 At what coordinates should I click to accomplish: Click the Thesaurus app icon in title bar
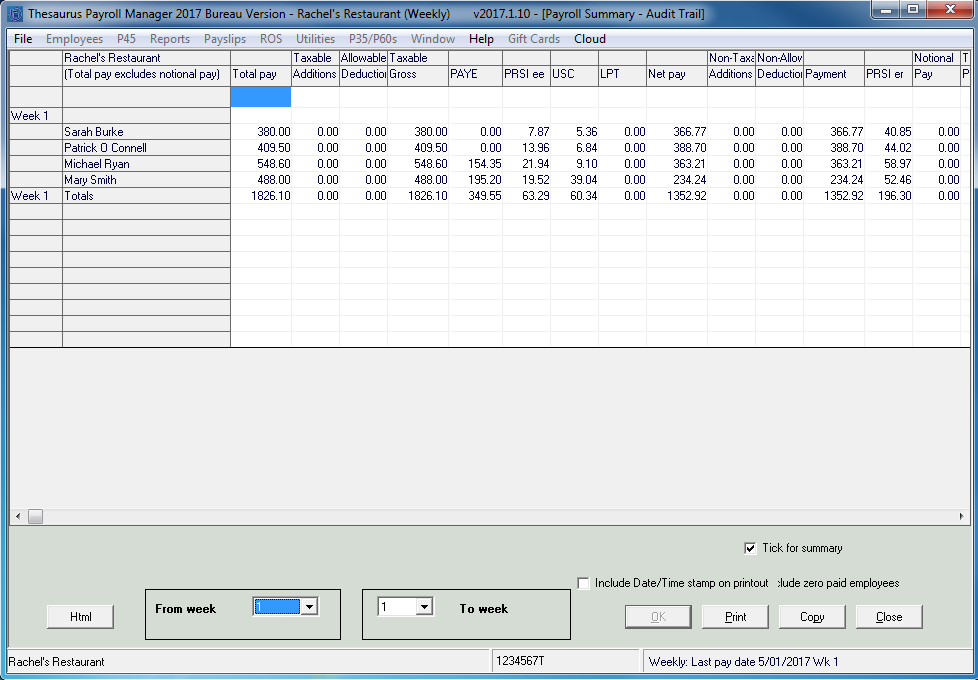(14, 13)
